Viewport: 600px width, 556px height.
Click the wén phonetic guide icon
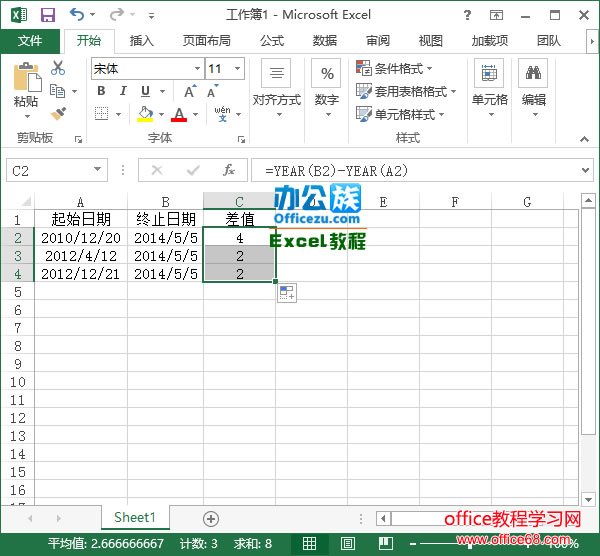pos(222,114)
